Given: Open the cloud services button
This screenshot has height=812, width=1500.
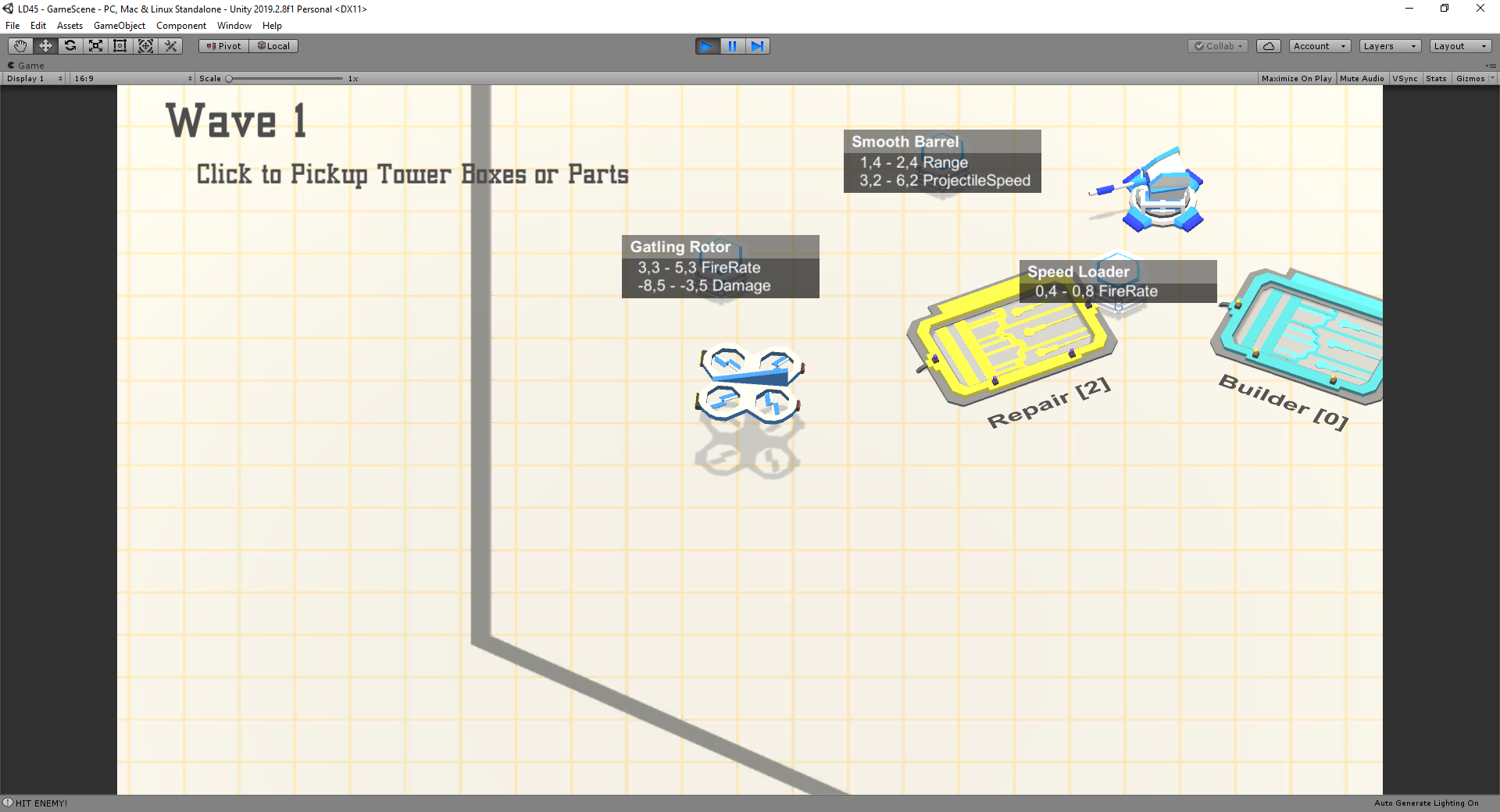Looking at the screenshot, I should pyautogui.click(x=1268, y=46).
